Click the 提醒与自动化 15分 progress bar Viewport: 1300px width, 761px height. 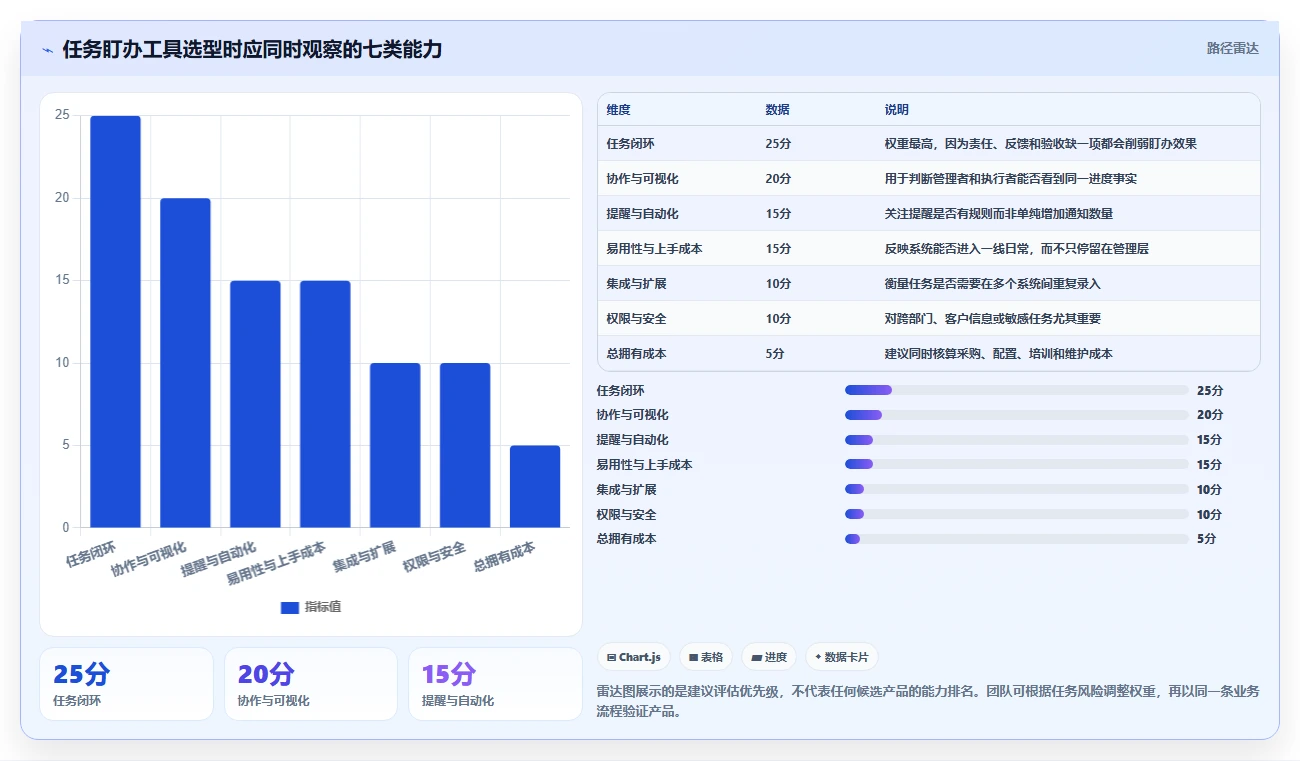coord(1017,440)
